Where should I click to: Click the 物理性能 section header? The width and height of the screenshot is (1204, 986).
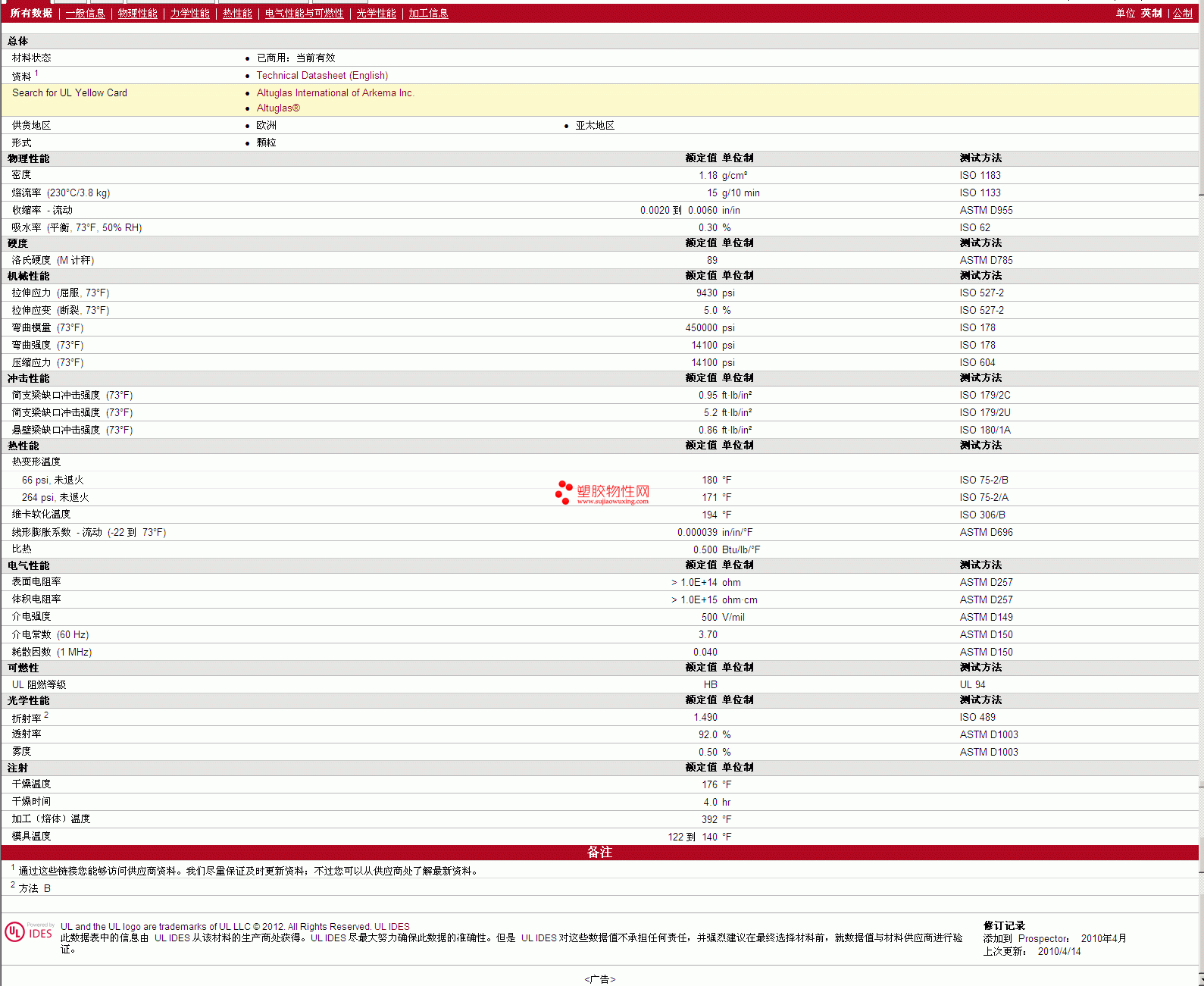point(29,158)
